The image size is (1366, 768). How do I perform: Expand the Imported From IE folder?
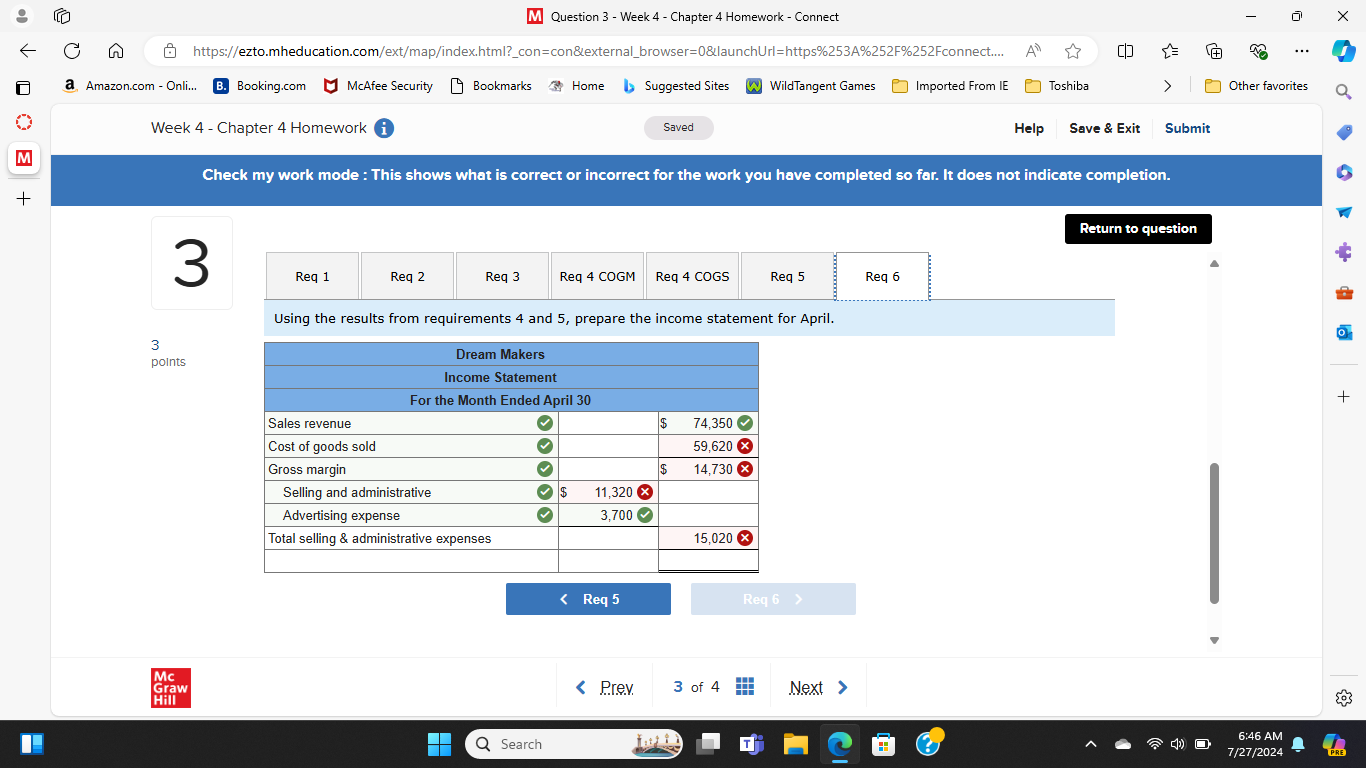[x=950, y=86]
